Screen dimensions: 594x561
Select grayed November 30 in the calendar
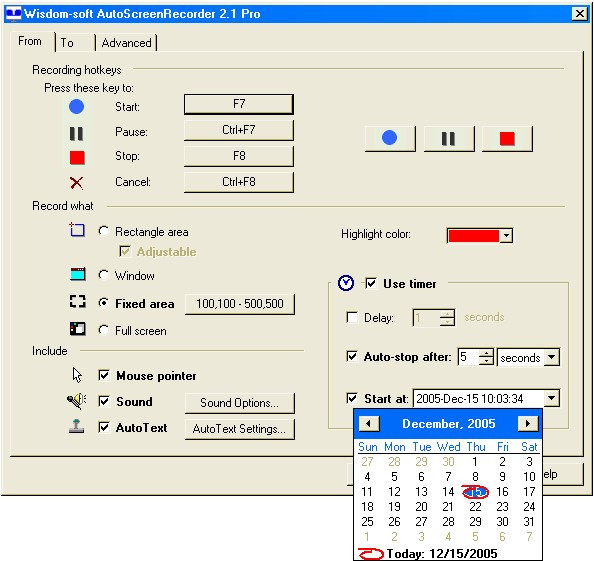(448, 461)
